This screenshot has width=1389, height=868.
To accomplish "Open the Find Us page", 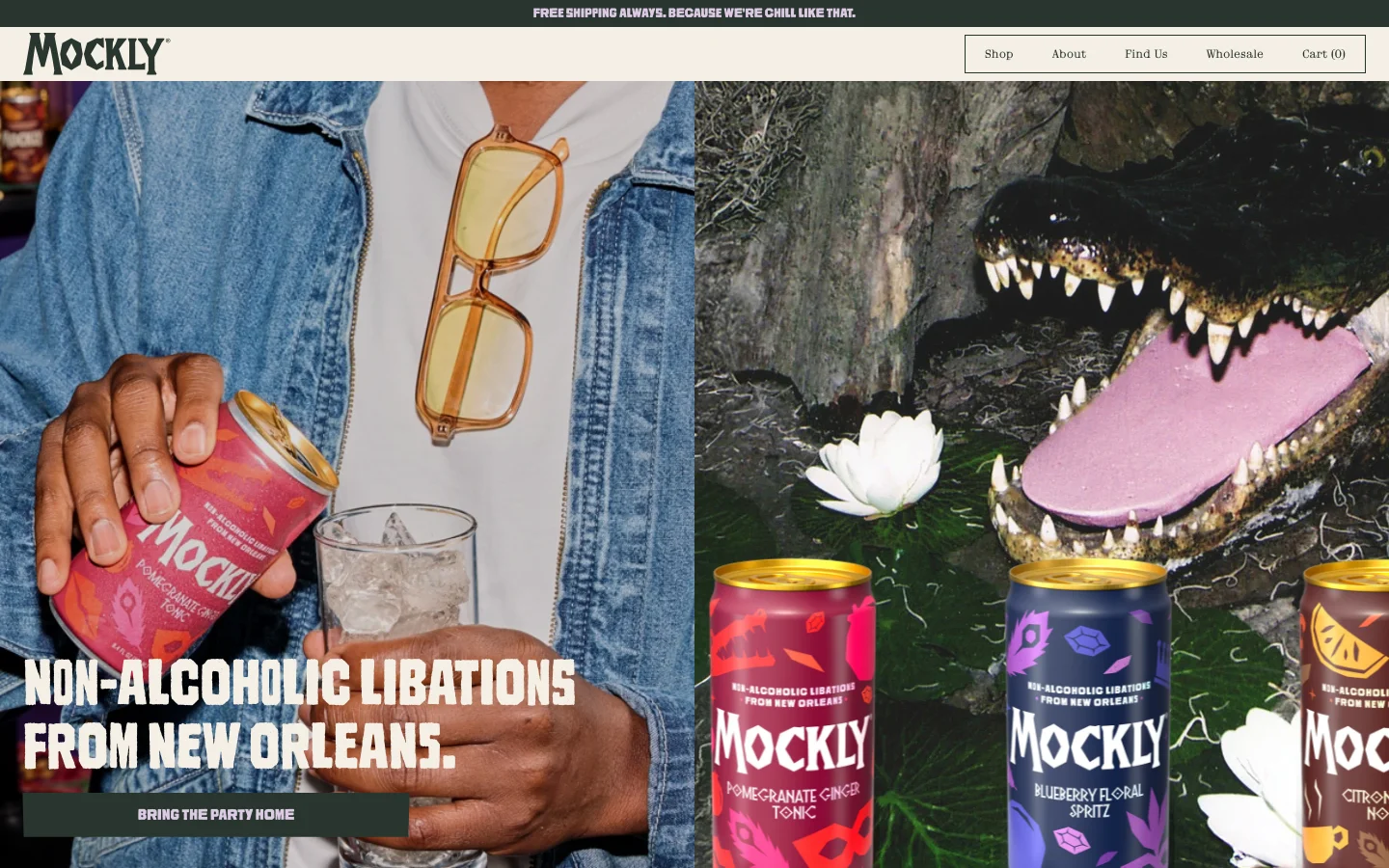I will point(1146,54).
